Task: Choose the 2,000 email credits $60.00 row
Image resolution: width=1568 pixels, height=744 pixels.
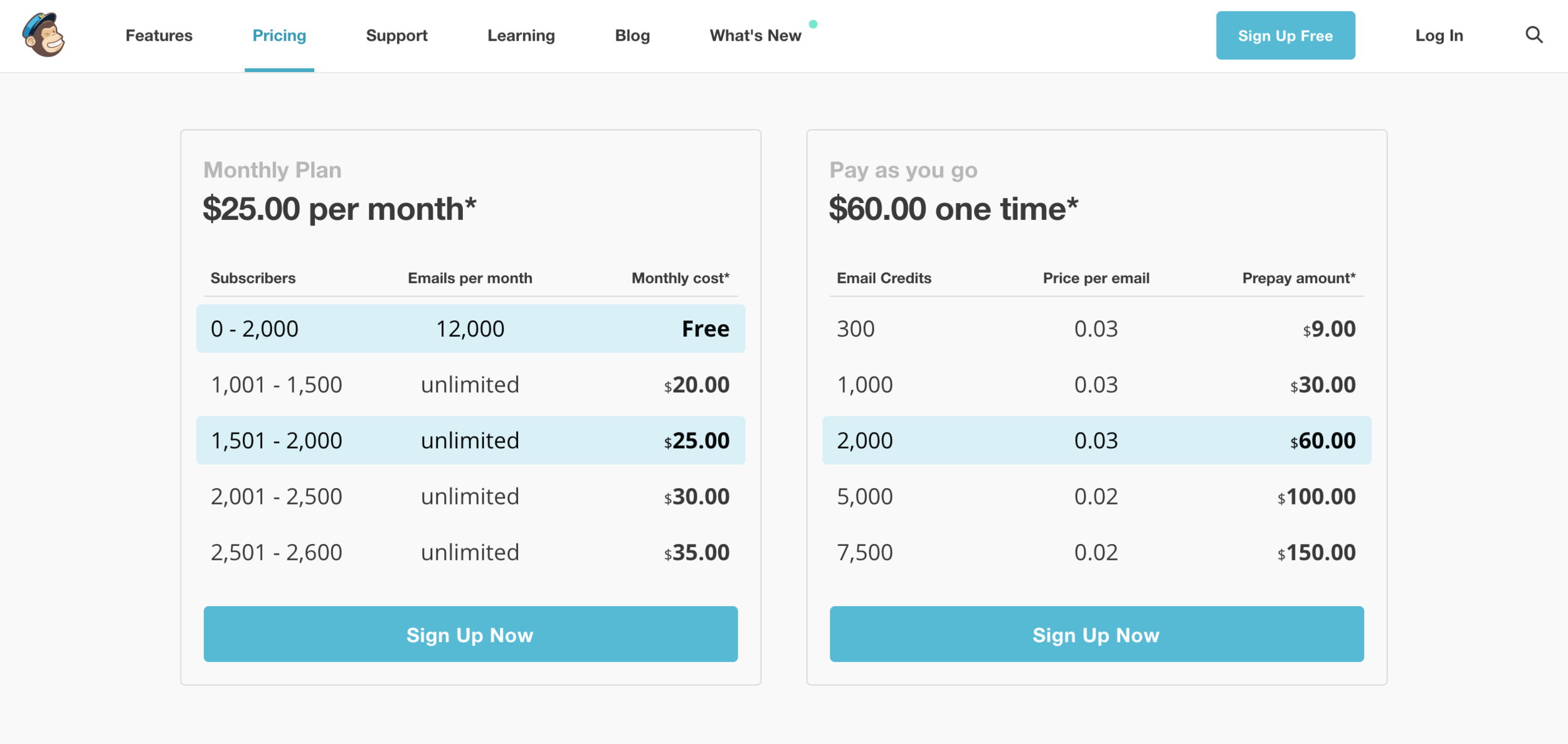Action: coord(1096,440)
